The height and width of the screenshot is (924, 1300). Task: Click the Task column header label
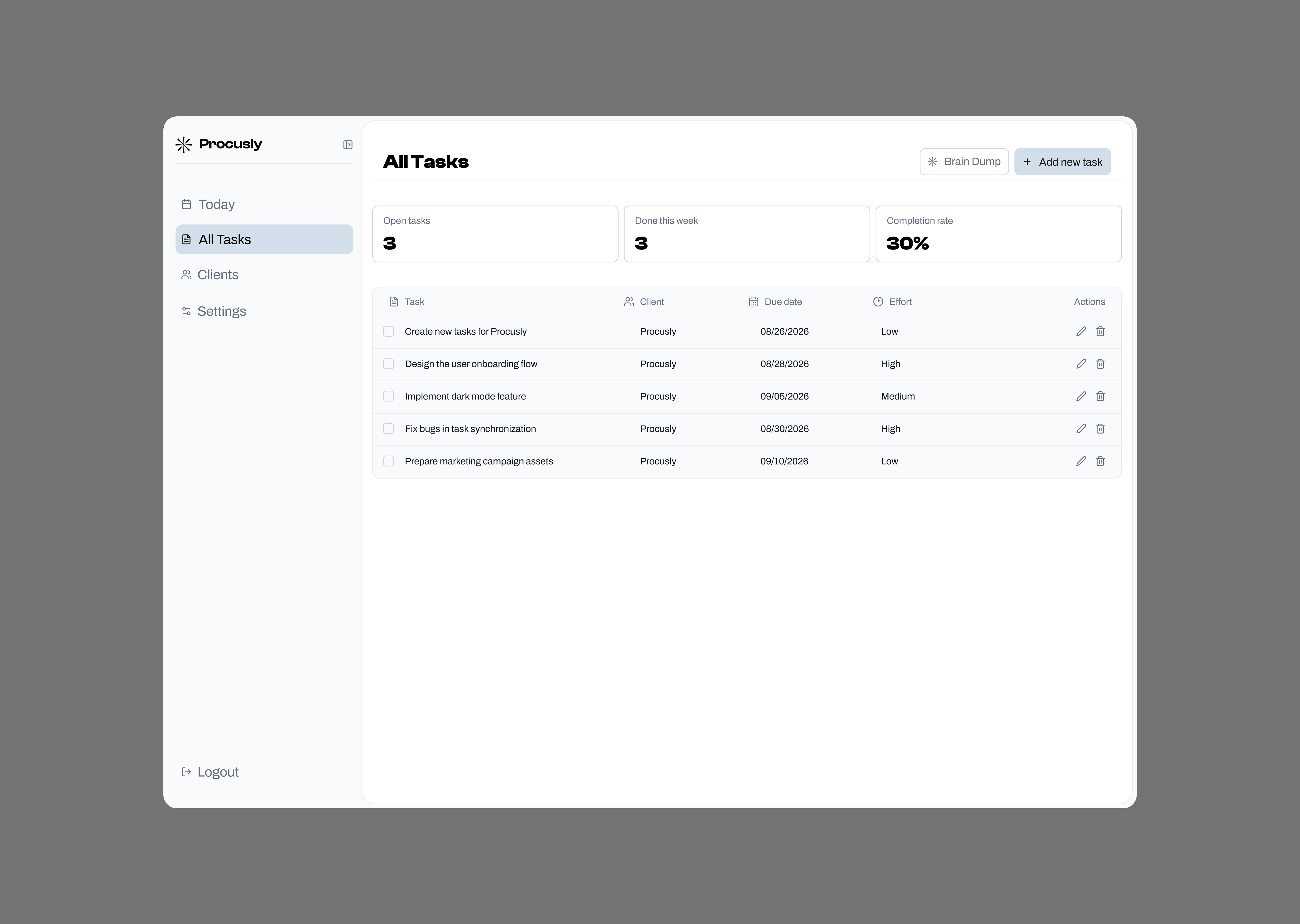[414, 302]
